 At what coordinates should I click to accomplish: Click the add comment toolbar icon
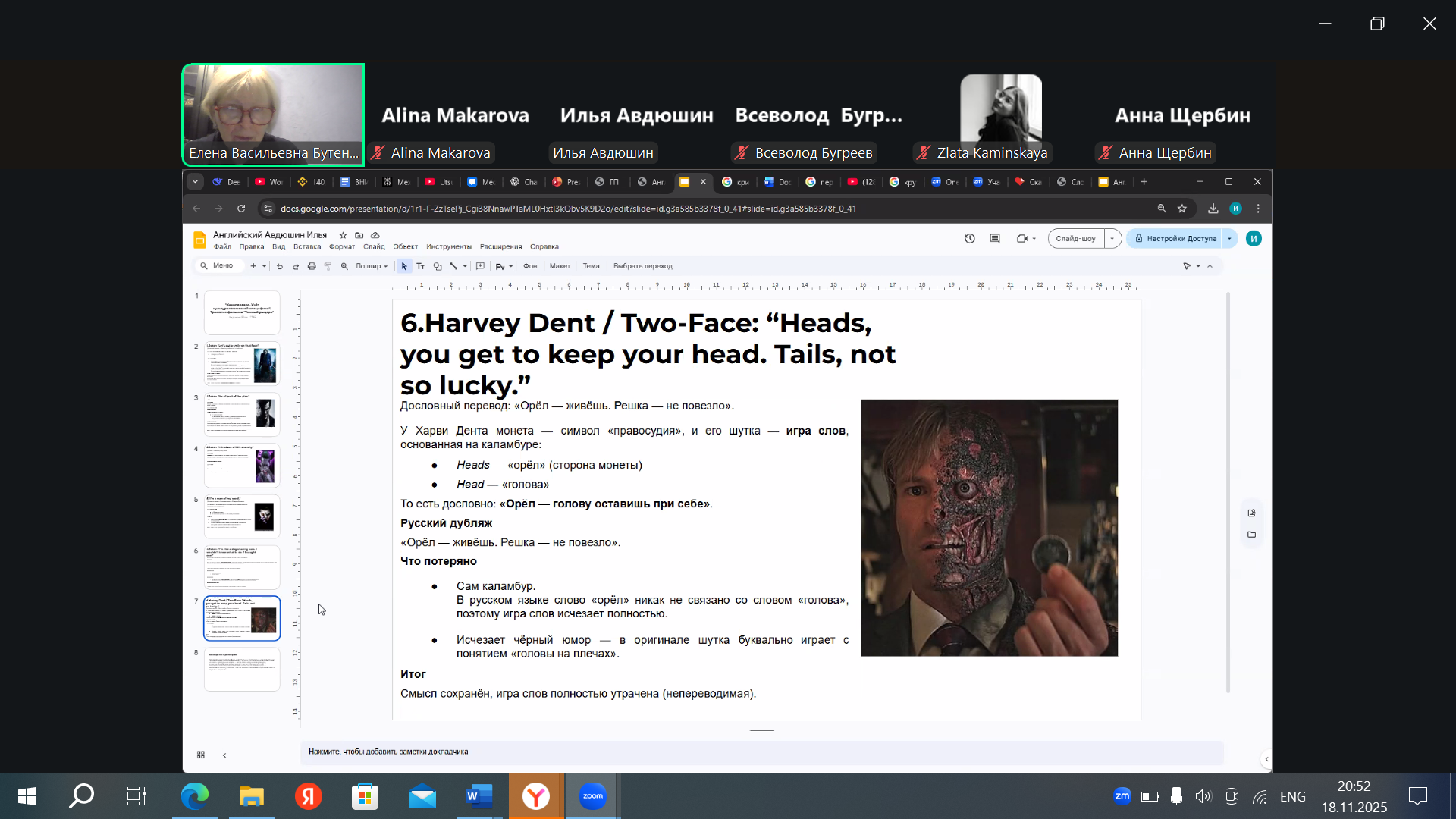pyautogui.click(x=480, y=266)
